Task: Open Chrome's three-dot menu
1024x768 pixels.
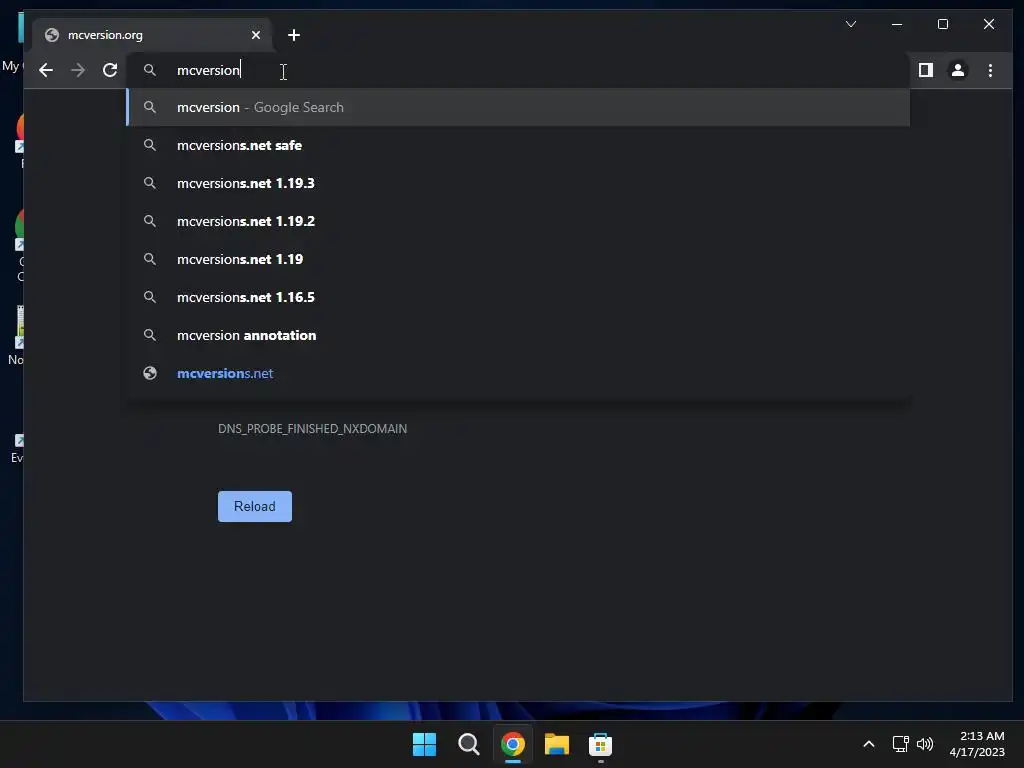Action: pos(990,70)
